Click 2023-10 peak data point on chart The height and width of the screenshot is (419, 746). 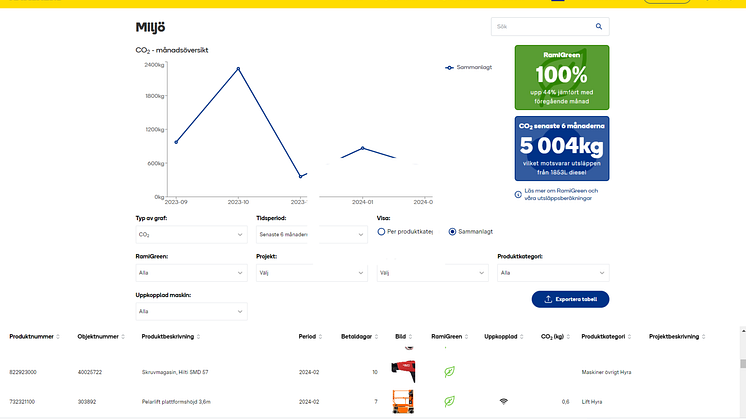[x=238, y=69]
